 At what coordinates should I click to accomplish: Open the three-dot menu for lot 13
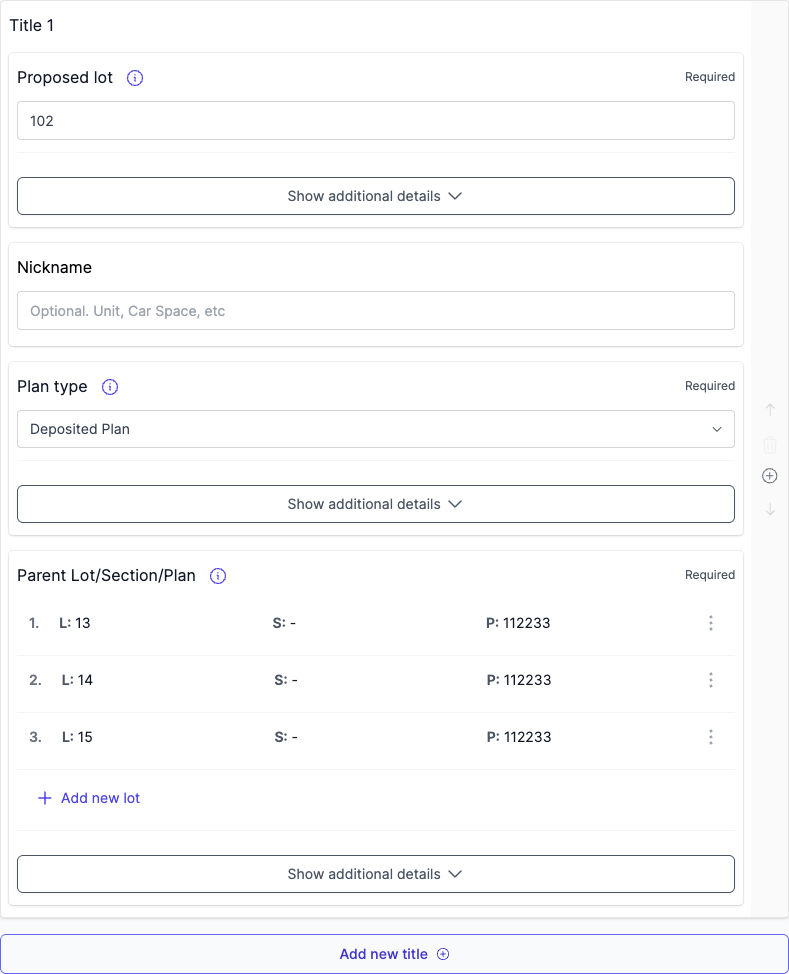[x=710, y=623]
